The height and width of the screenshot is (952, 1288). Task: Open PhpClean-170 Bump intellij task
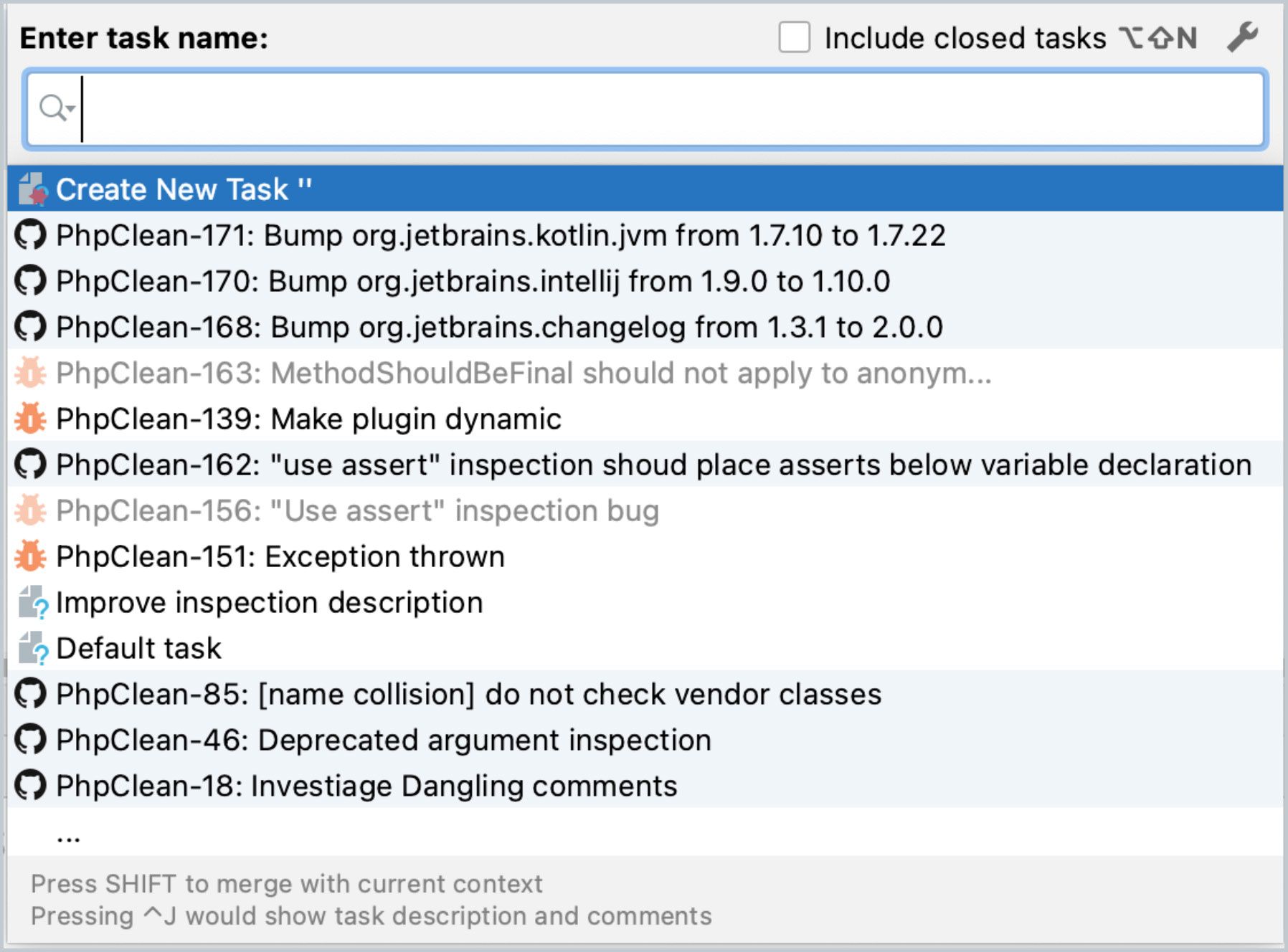pos(645,281)
